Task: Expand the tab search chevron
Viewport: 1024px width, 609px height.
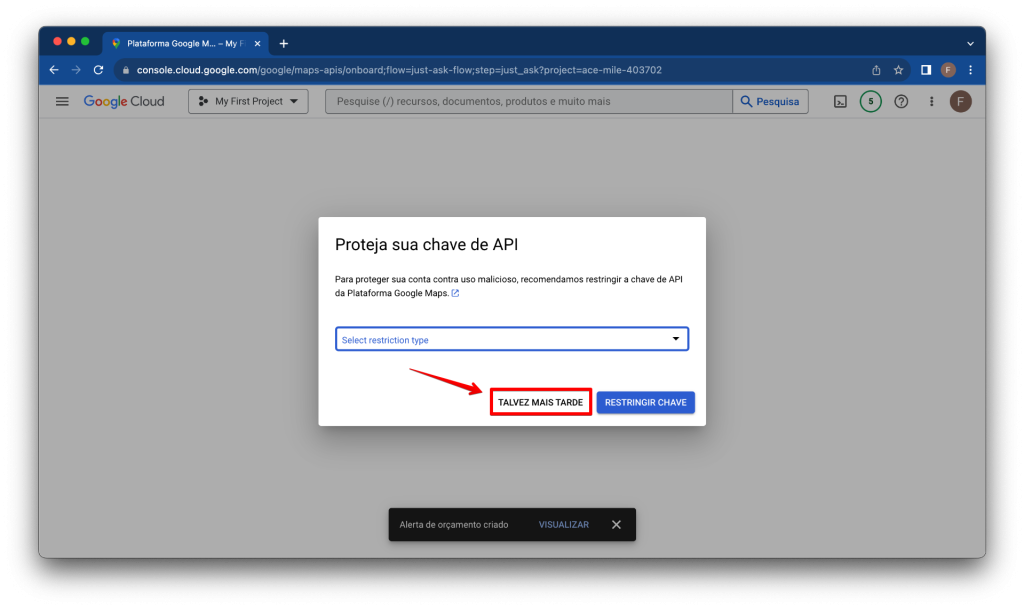Action: pos(970,44)
